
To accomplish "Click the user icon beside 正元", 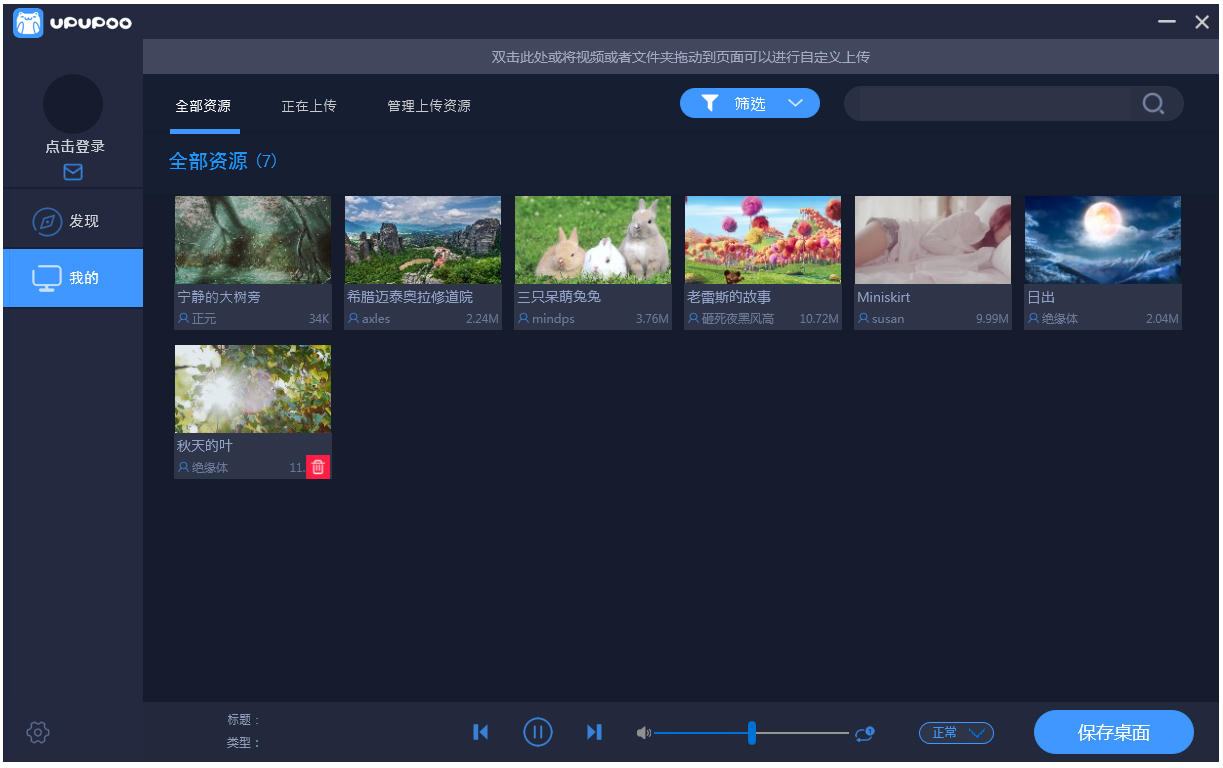I will tap(184, 319).
